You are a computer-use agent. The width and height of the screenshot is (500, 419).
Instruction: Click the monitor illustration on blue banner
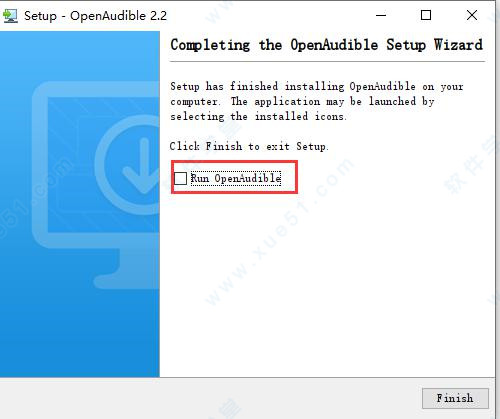click(x=96, y=185)
